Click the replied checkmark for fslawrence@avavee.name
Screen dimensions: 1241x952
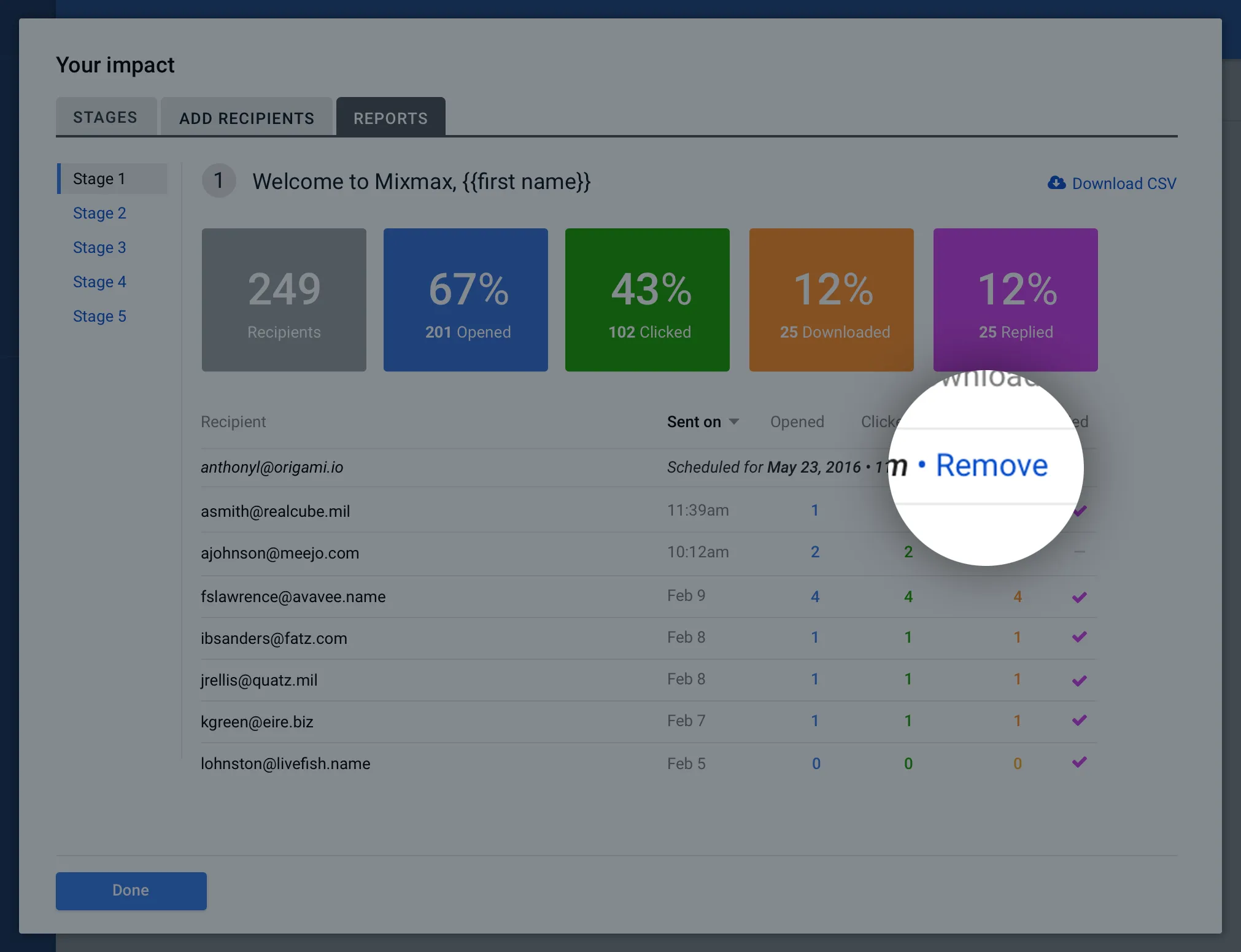point(1080,597)
